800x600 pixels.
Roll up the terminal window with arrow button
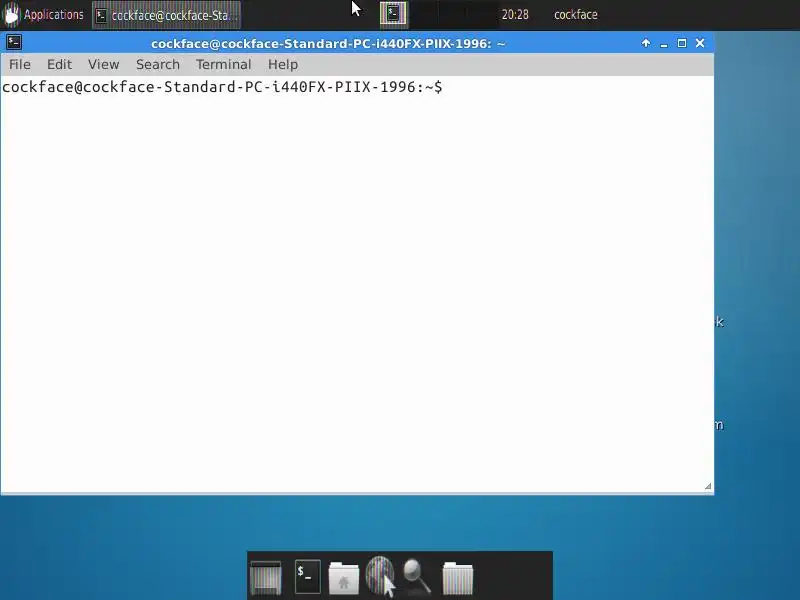[646, 43]
